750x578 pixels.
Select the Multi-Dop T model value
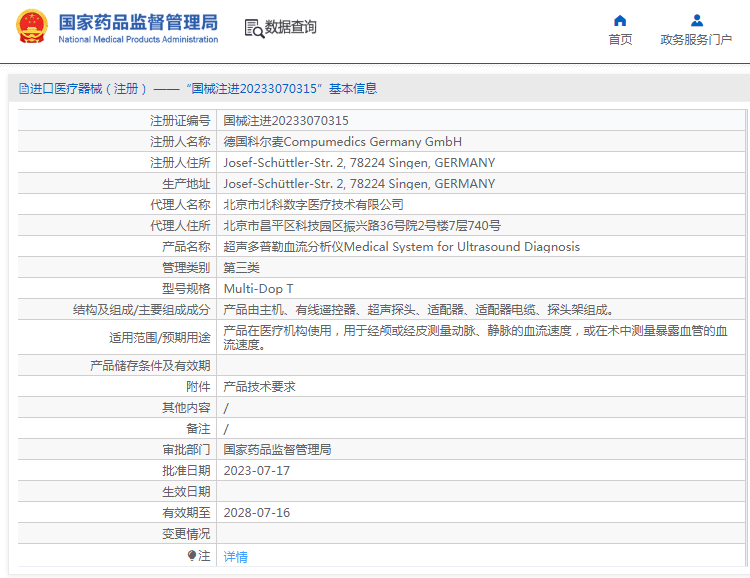click(258, 289)
